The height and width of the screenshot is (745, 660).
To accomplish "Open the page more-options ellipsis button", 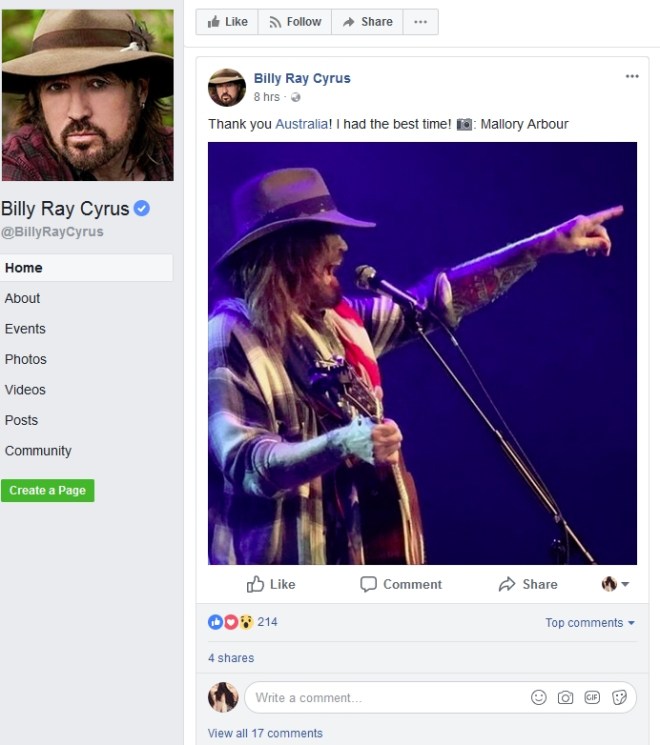I will click(421, 22).
